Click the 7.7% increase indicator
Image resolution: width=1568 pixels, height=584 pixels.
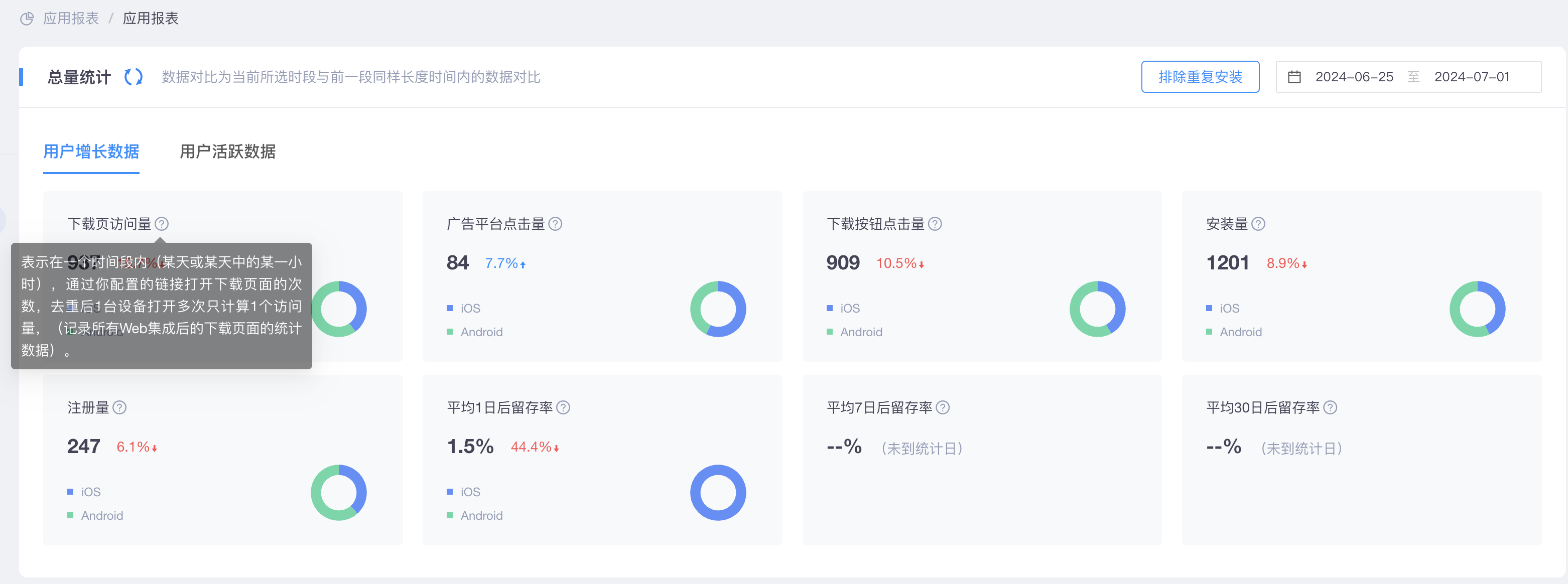tap(505, 263)
